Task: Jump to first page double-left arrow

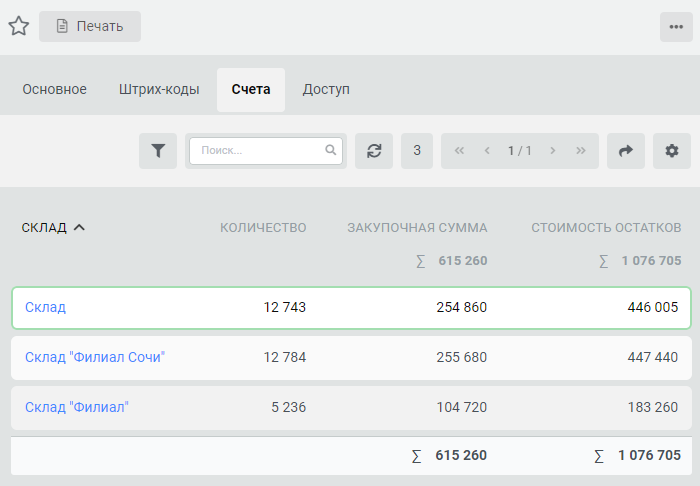Action: [459, 151]
